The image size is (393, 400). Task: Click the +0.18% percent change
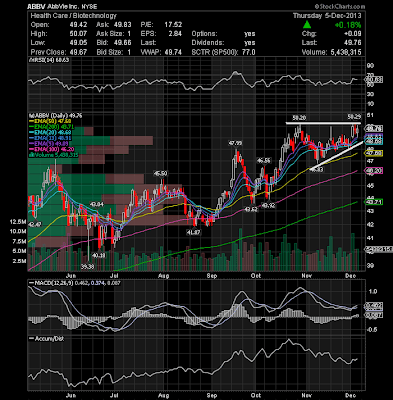[x=348, y=25]
